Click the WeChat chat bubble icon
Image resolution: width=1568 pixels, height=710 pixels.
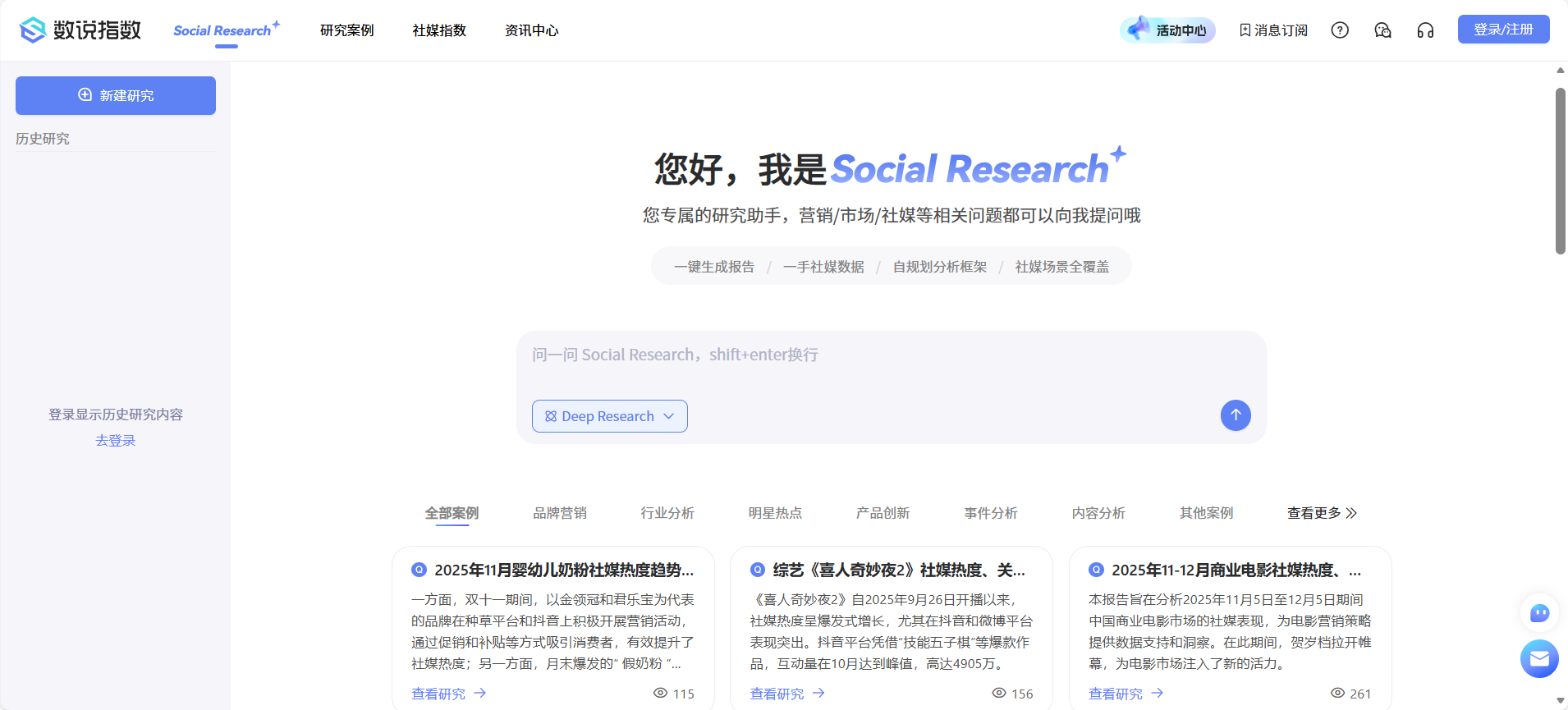pyautogui.click(x=1382, y=30)
